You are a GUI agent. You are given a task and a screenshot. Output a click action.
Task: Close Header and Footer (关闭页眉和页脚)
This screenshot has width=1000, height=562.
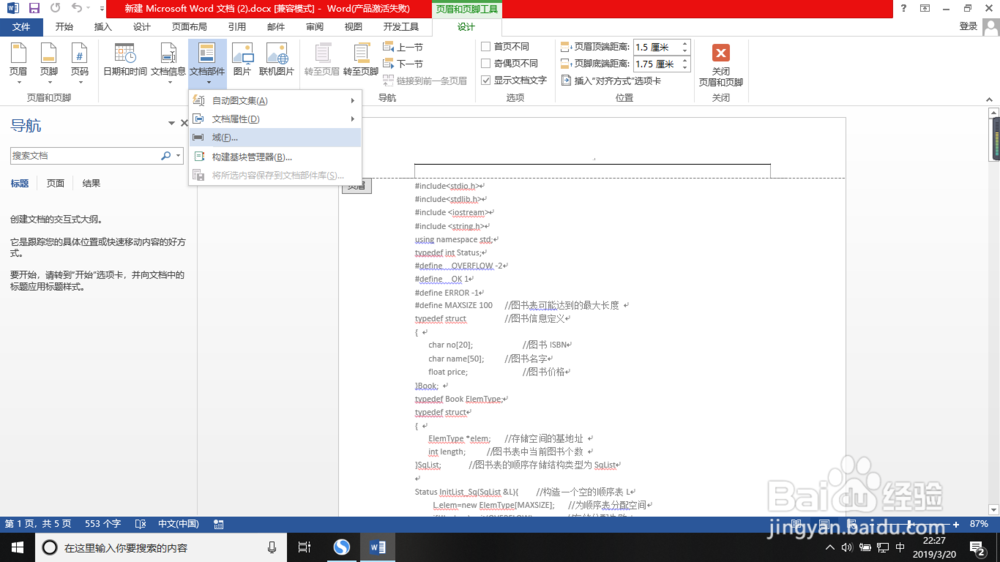pyautogui.click(x=721, y=64)
